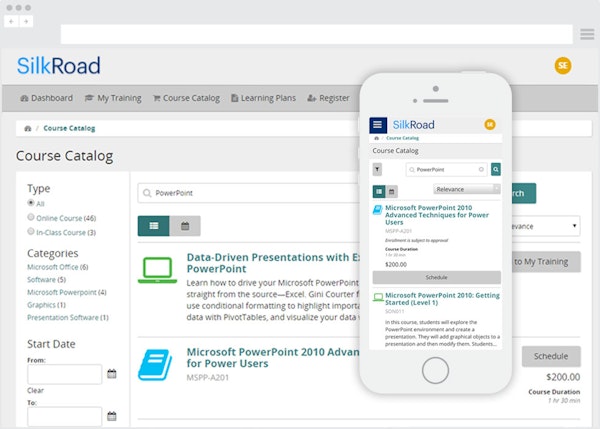Viewport: 600px width, 429px height.
Task: Open the hamburger menu in the phone app
Action: tap(378, 125)
